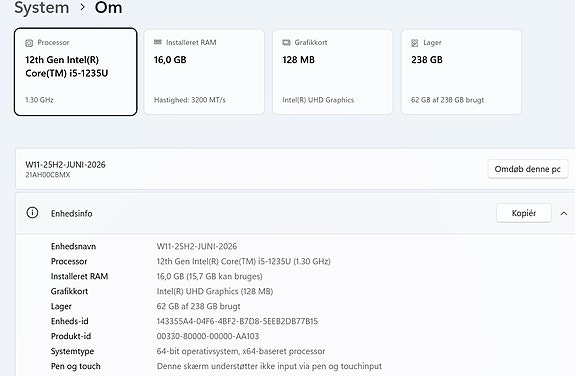
Task: Click the Installeret RAM row label
Action: [x=80, y=276]
